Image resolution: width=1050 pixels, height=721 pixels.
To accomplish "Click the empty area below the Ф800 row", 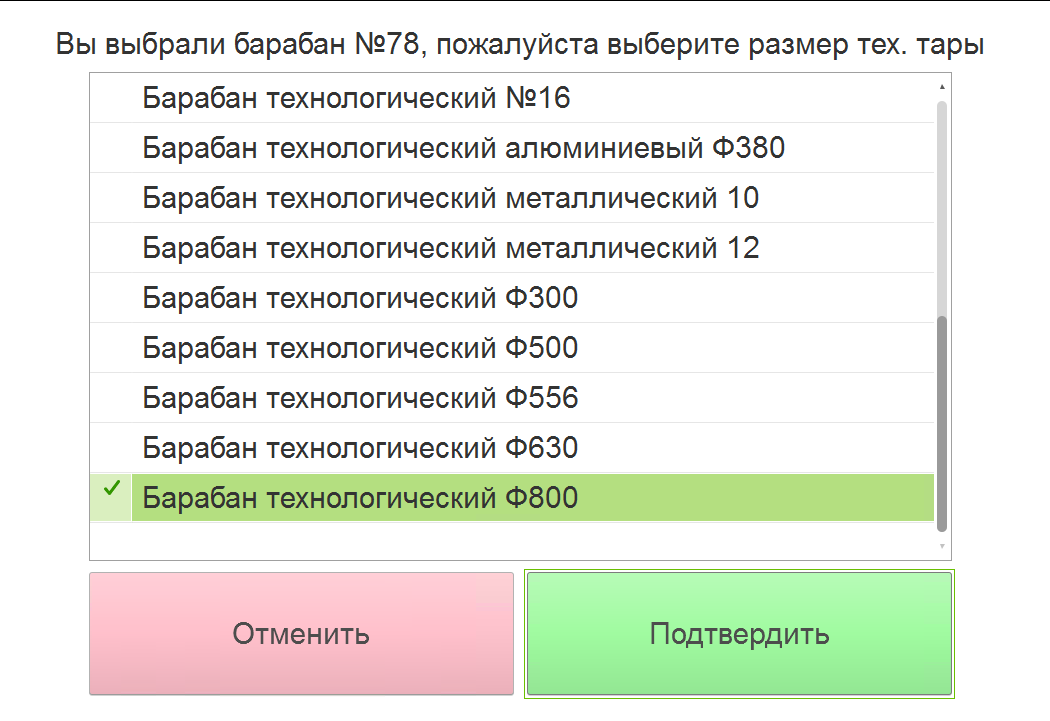I will 512,540.
